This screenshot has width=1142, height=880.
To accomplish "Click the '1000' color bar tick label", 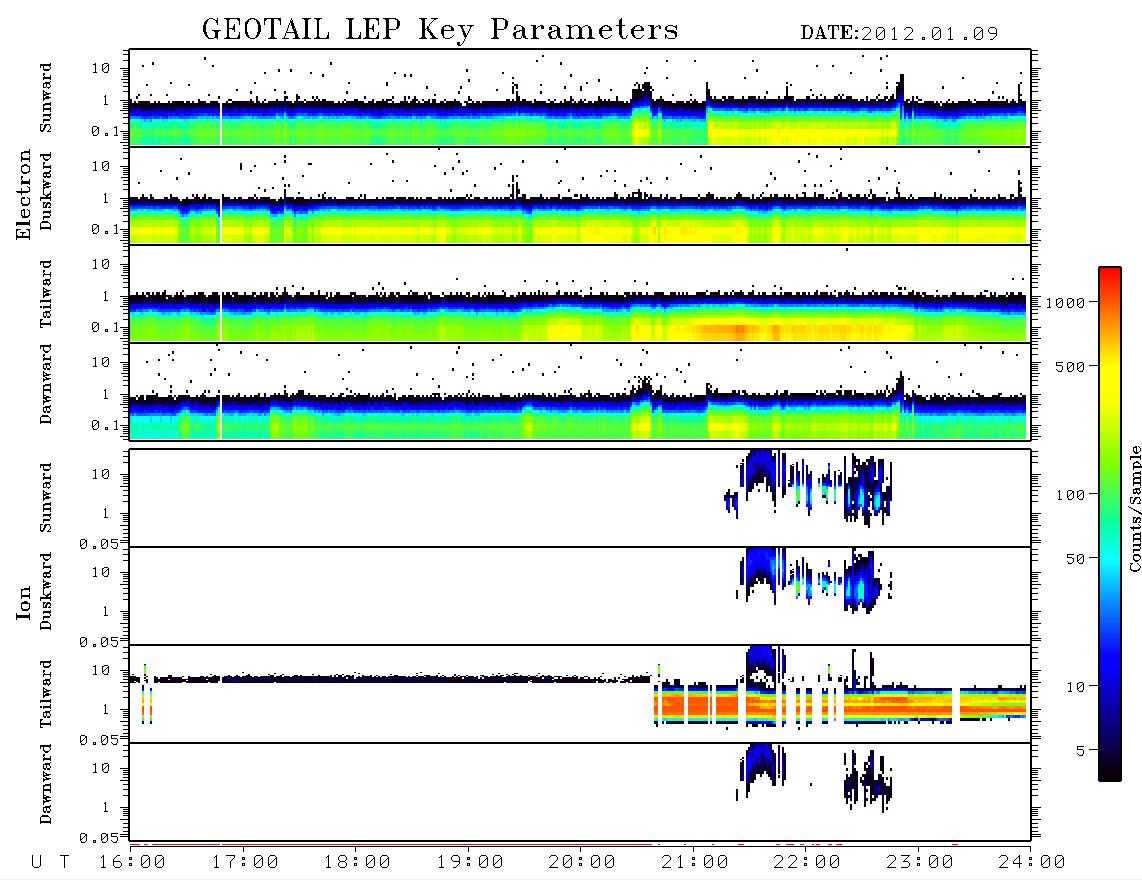I will tap(1065, 303).
